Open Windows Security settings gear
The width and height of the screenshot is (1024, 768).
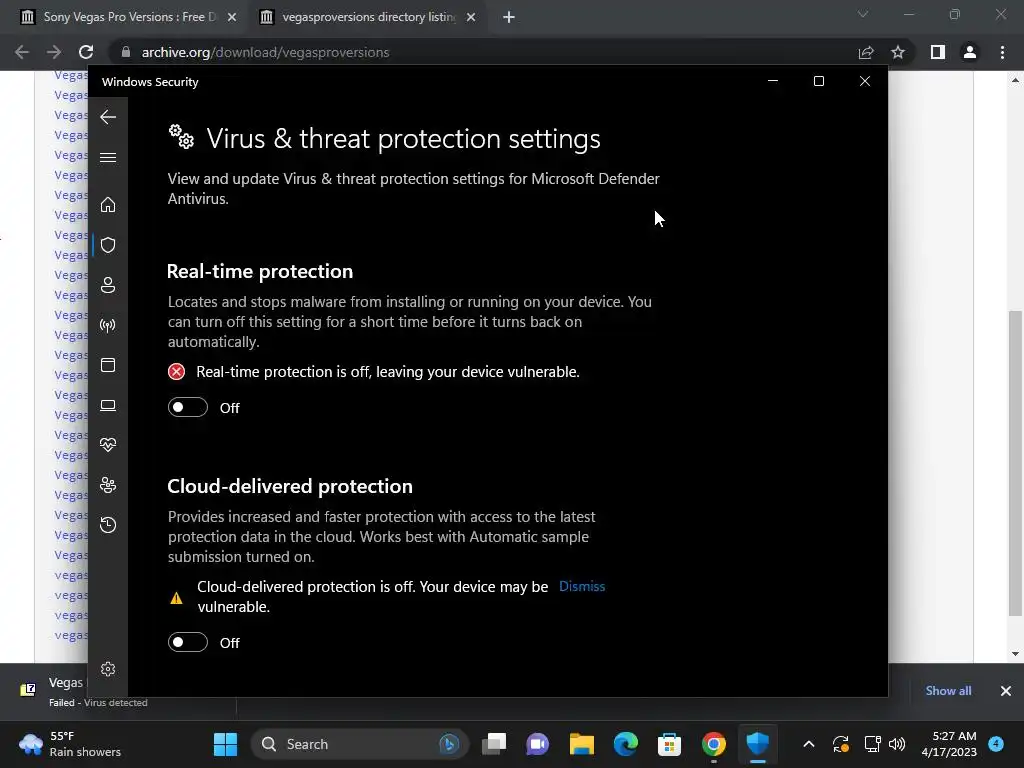[x=108, y=669]
